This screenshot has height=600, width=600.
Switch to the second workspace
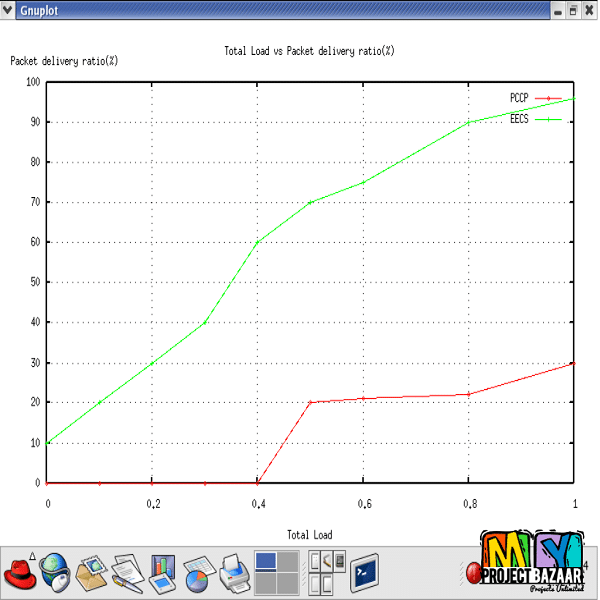pyautogui.click(x=288, y=562)
